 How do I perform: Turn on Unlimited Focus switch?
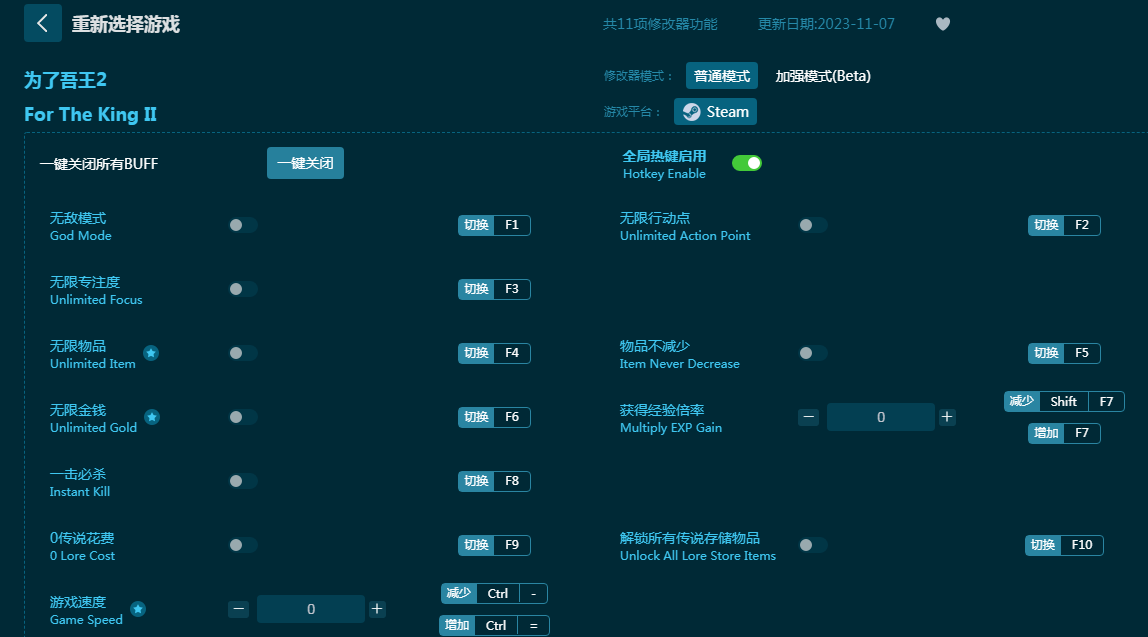click(243, 289)
